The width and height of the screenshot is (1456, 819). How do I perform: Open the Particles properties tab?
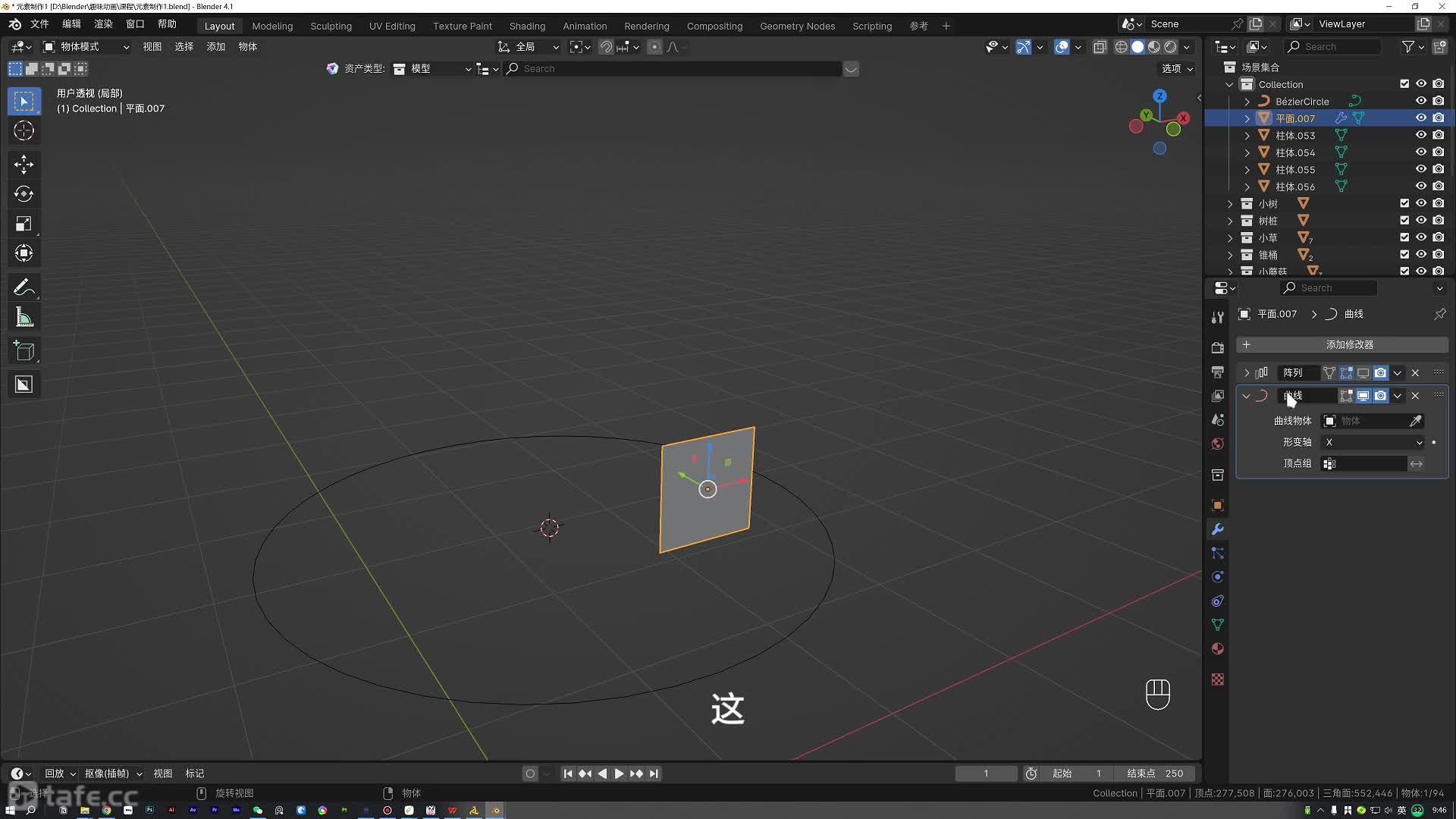point(1217,554)
